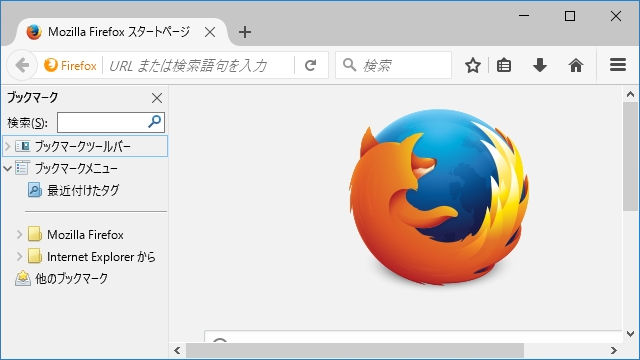640x360 pixels.
Task: Close the Mozilla Firefox start page tab
Action: point(210,32)
